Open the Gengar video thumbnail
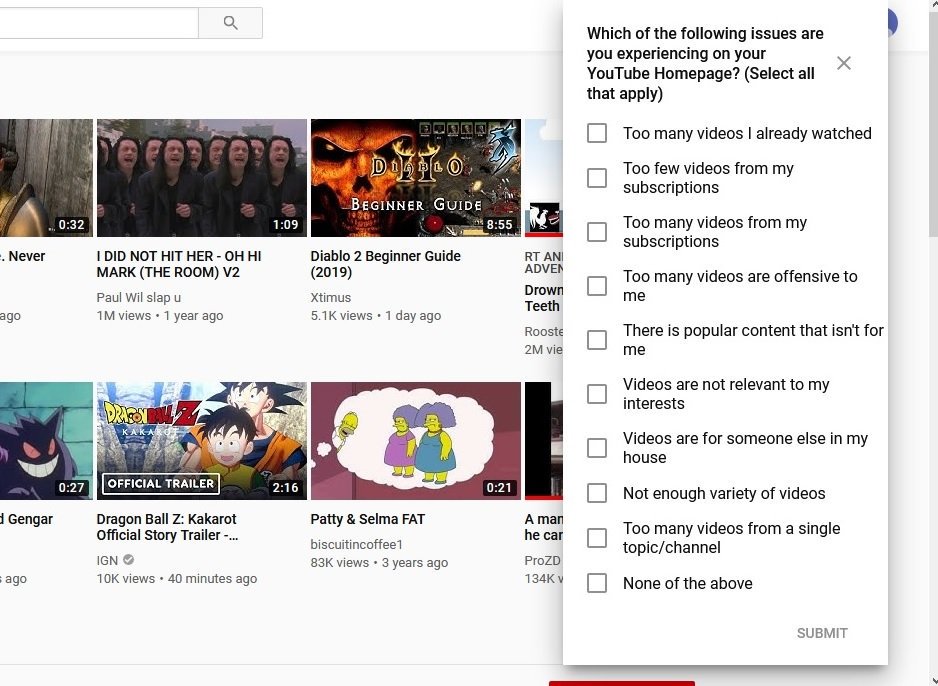The height and width of the screenshot is (686, 938). (46, 441)
